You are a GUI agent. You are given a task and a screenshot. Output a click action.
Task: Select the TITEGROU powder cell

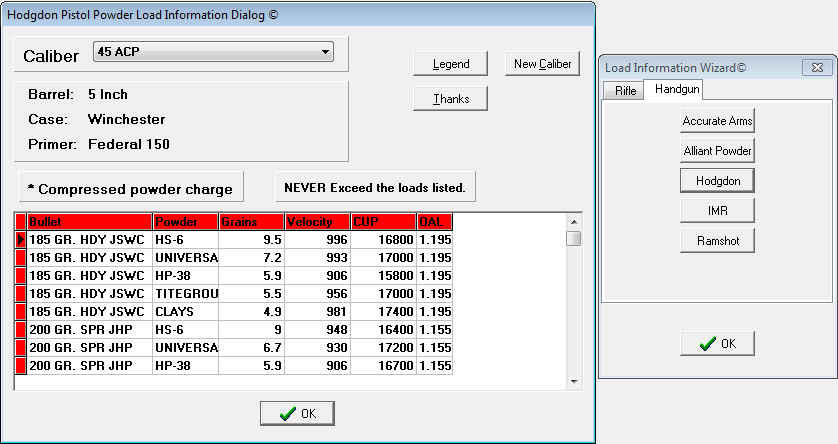(x=186, y=293)
